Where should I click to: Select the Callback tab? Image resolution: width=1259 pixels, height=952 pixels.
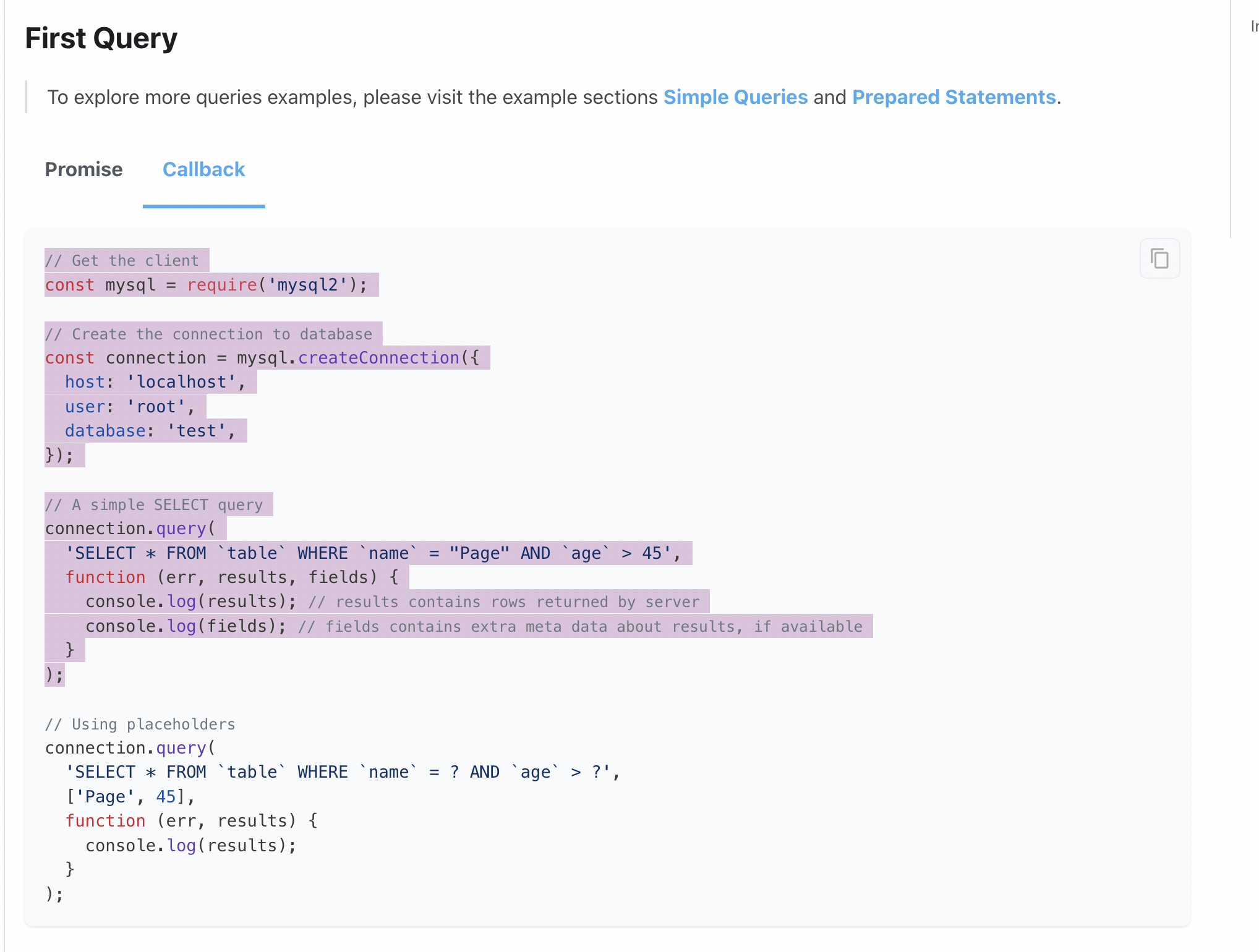pyautogui.click(x=203, y=169)
